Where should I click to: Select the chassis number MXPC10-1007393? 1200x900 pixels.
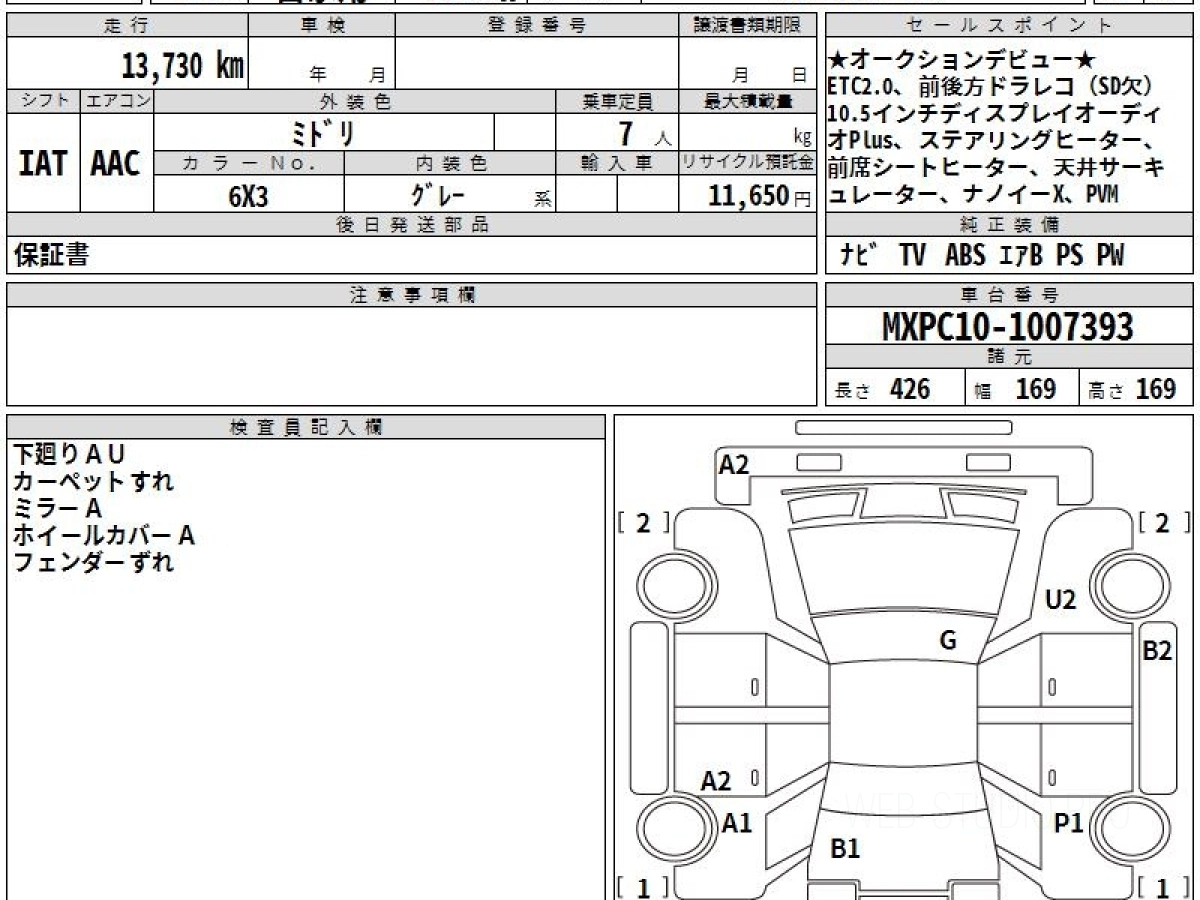1008,327
